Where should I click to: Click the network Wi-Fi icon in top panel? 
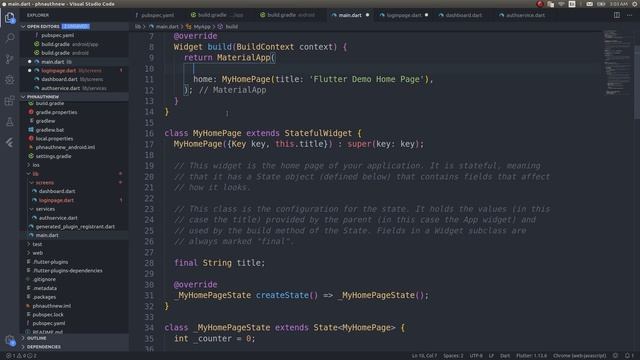coord(562,4)
